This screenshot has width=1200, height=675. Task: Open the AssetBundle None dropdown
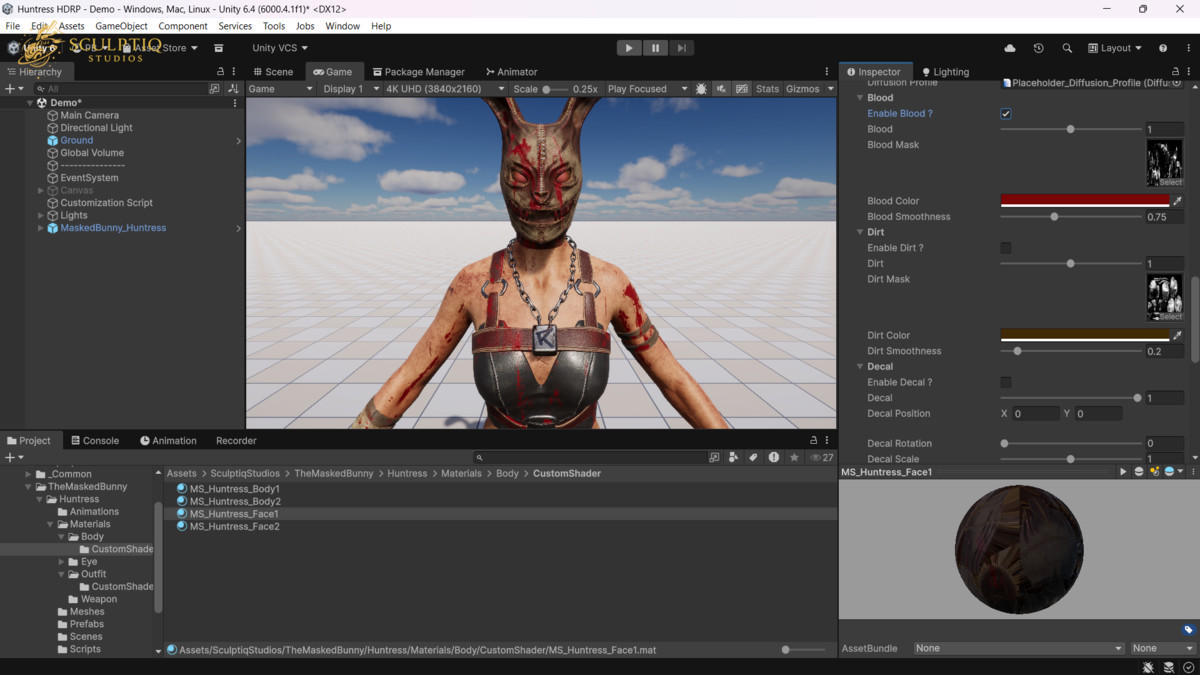coord(1019,648)
